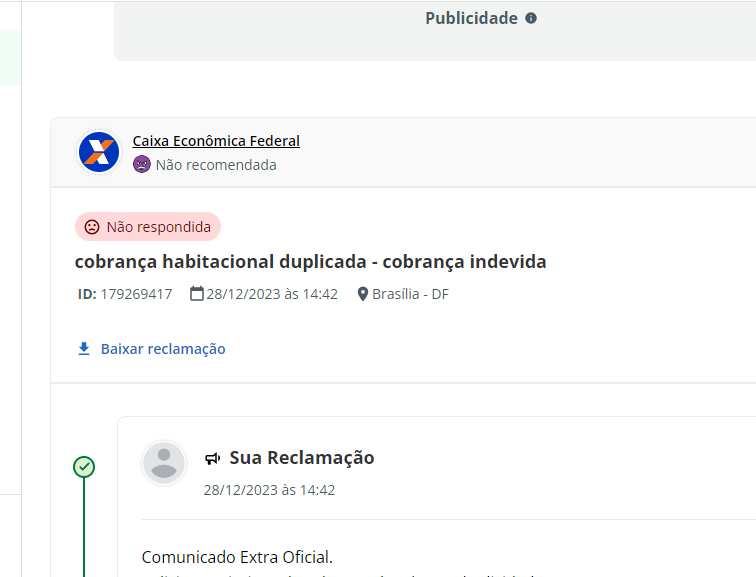Click the megaphone icon beside Sua Reclamação
The height and width of the screenshot is (577, 756).
click(x=213, y=458)
